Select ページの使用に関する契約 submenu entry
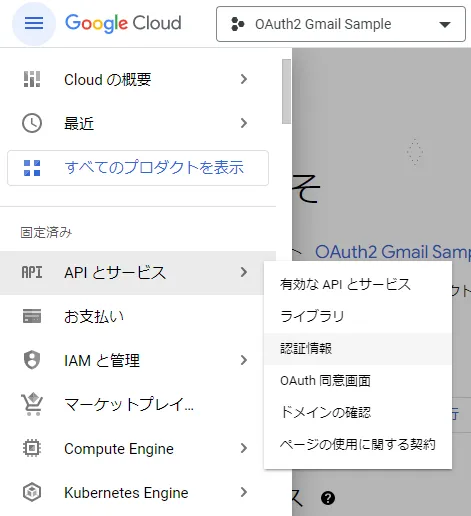The width and height of the screenshot is (471, 516). (x=358, y=444)
